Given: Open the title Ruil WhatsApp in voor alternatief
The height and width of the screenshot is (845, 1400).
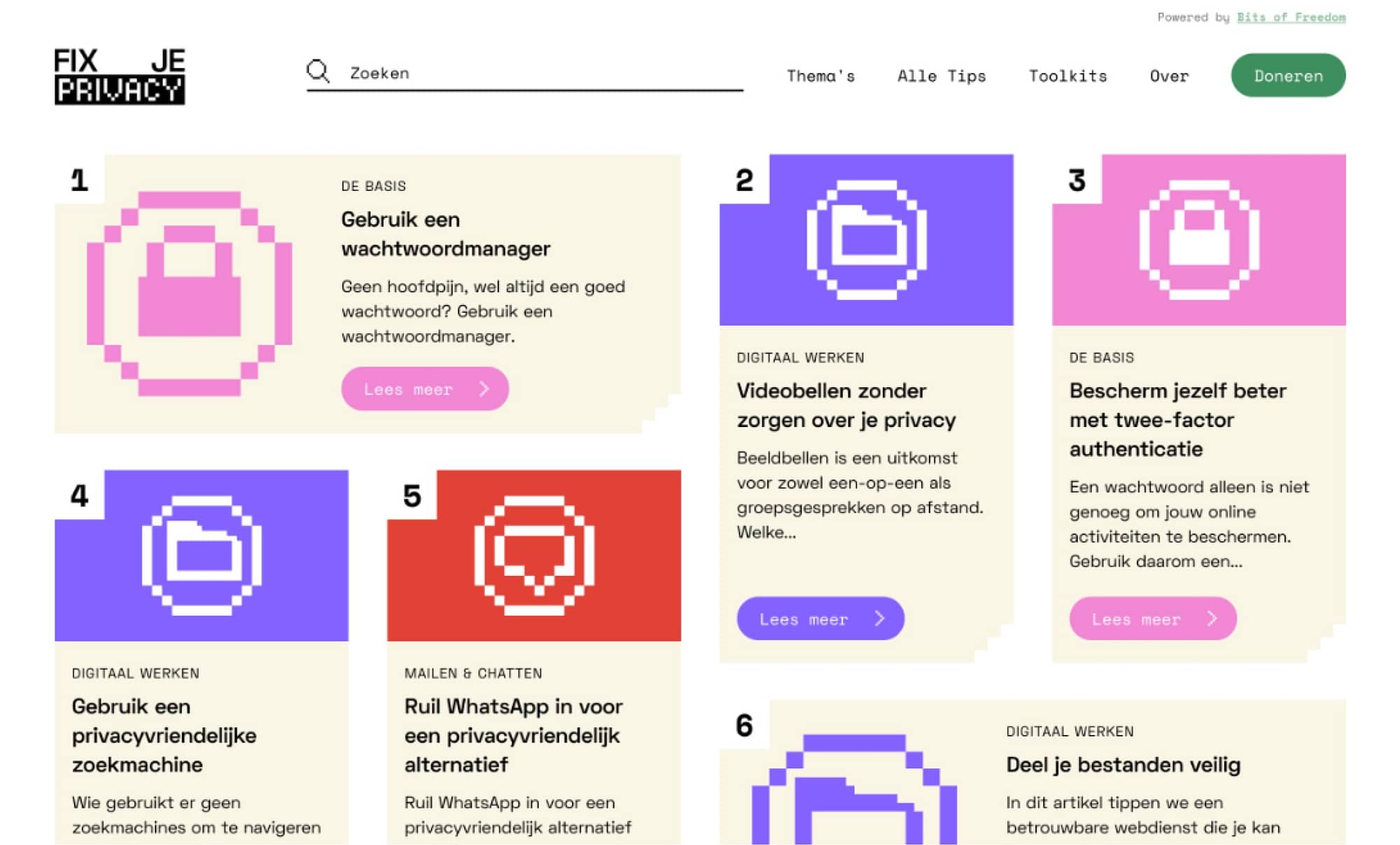Looking at the screenshot, I should pyautogui.click(x=513, y=736).
